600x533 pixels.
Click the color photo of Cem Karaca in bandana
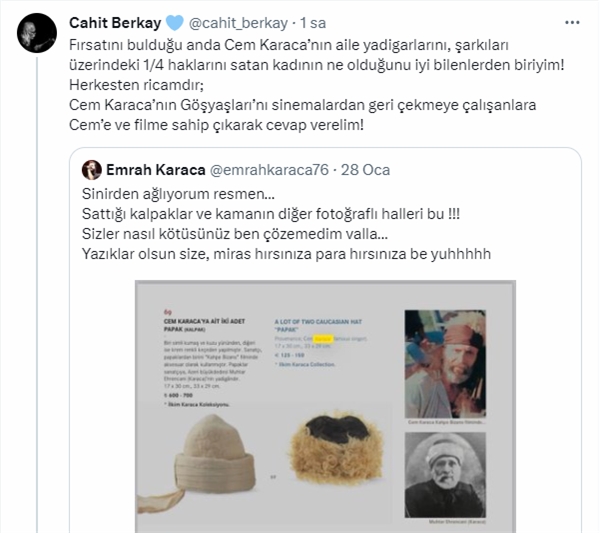[445, 364]
